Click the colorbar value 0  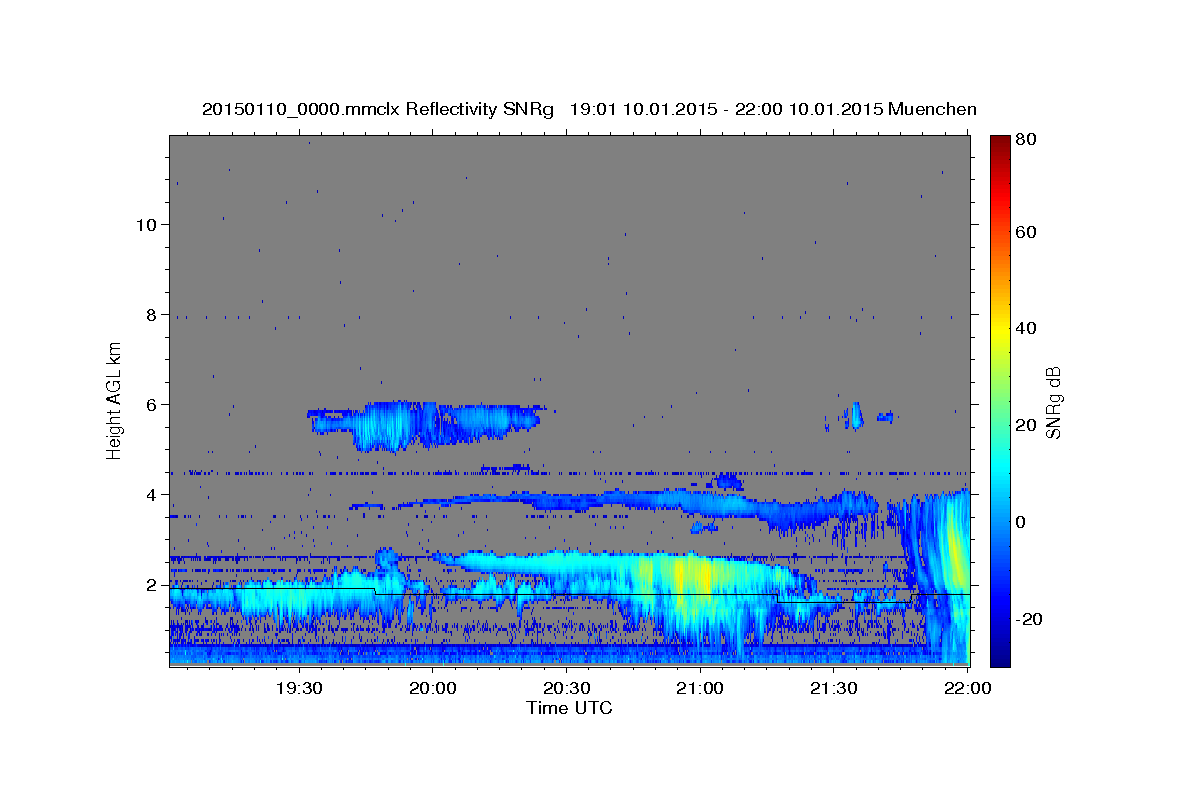coord(1020,522)
